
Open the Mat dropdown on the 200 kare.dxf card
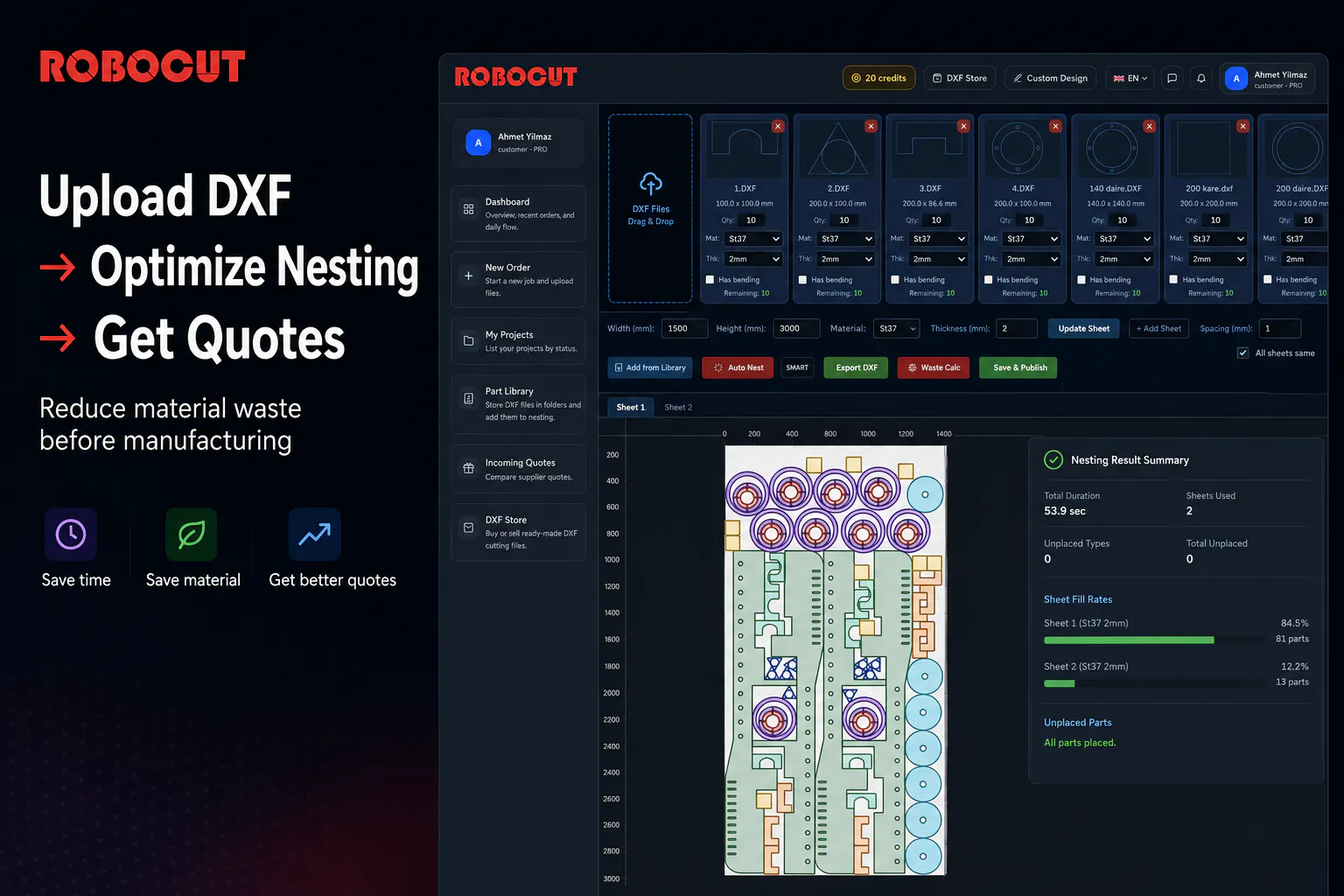coord(1218,239)
